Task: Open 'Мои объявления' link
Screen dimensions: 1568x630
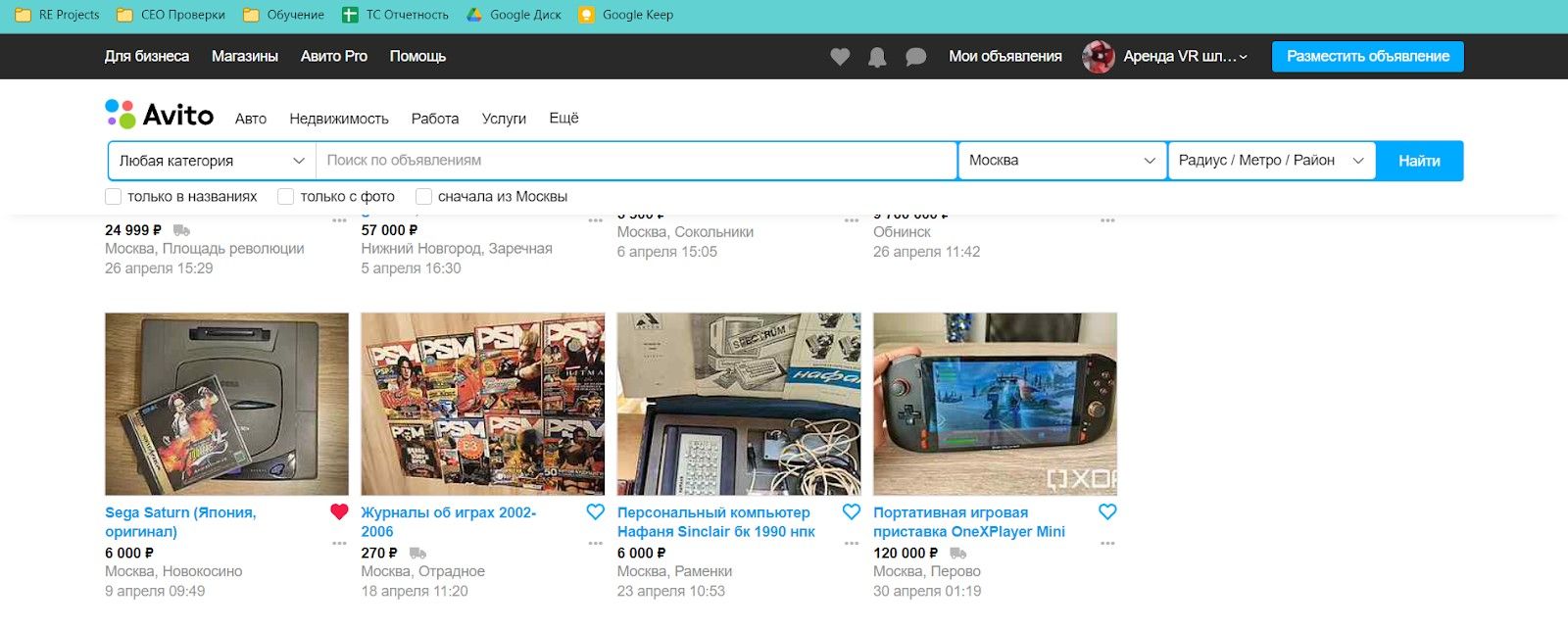Action: point(1005,57)
